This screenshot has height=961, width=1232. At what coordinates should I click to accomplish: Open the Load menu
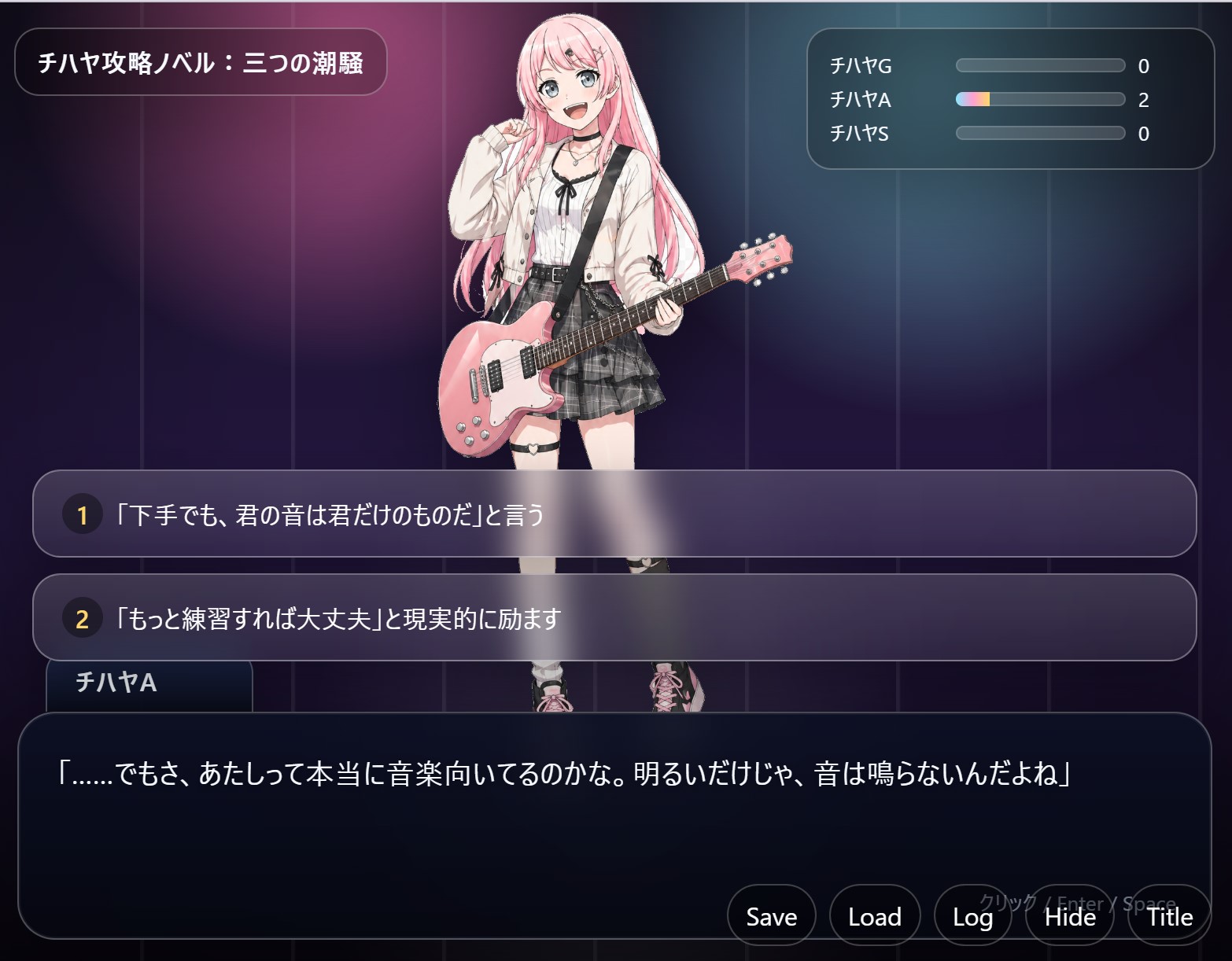click(875, 916)
